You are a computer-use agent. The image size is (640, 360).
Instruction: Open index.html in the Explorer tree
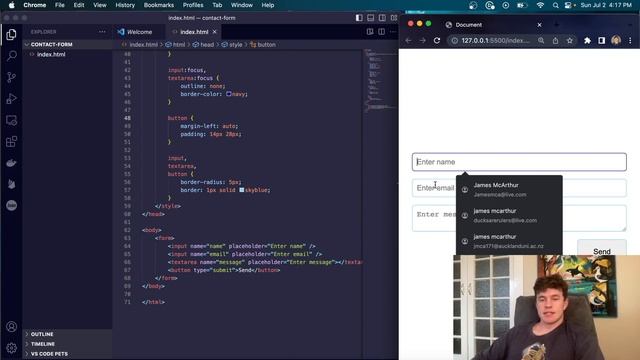pos(51,54)
